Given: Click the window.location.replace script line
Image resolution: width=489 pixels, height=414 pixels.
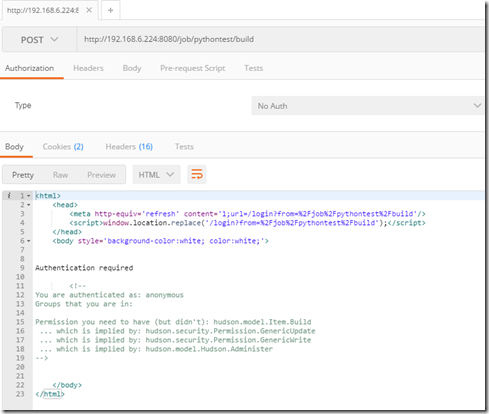Looking at the screenshot, I should pyautogui.click(x=248, y=223).
